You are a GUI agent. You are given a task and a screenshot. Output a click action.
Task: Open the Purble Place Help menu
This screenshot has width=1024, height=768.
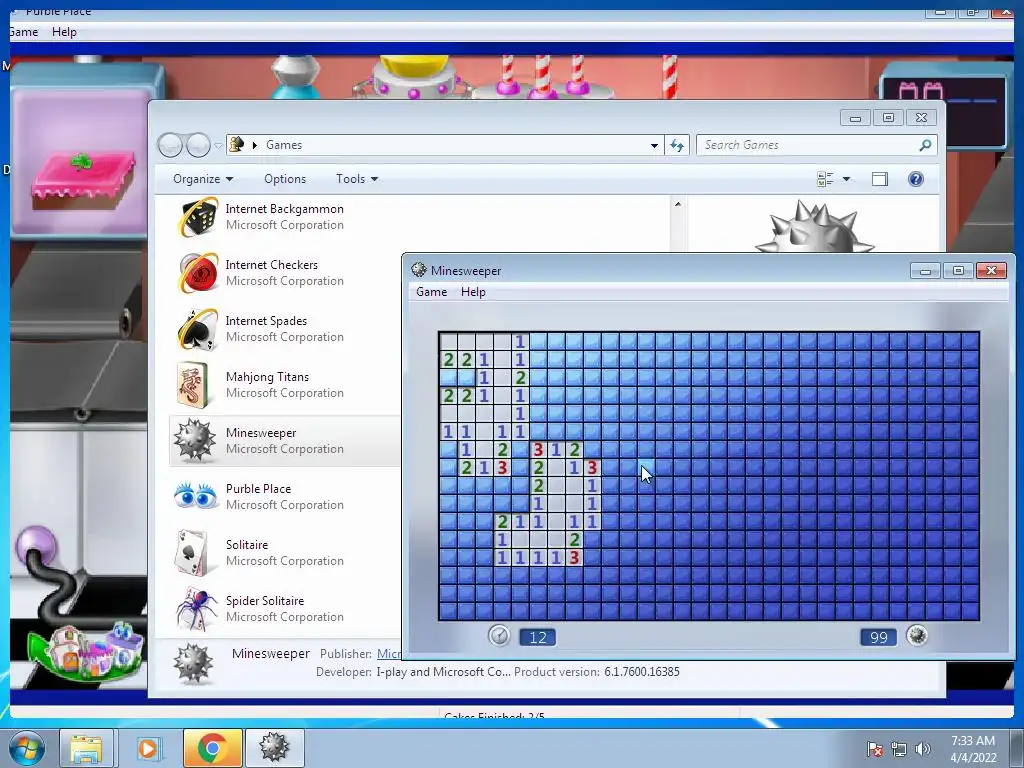[64, 32]
